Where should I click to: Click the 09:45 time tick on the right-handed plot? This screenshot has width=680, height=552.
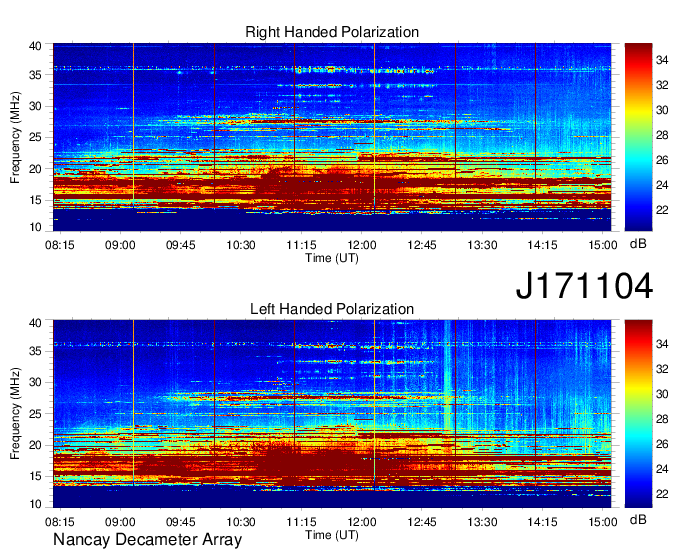point(180,245)
